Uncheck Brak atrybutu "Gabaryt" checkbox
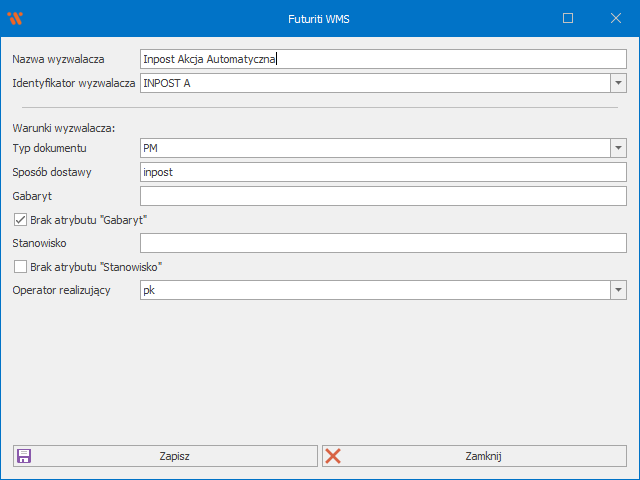The height and width of the screenshot is (480, 640). 20,220
